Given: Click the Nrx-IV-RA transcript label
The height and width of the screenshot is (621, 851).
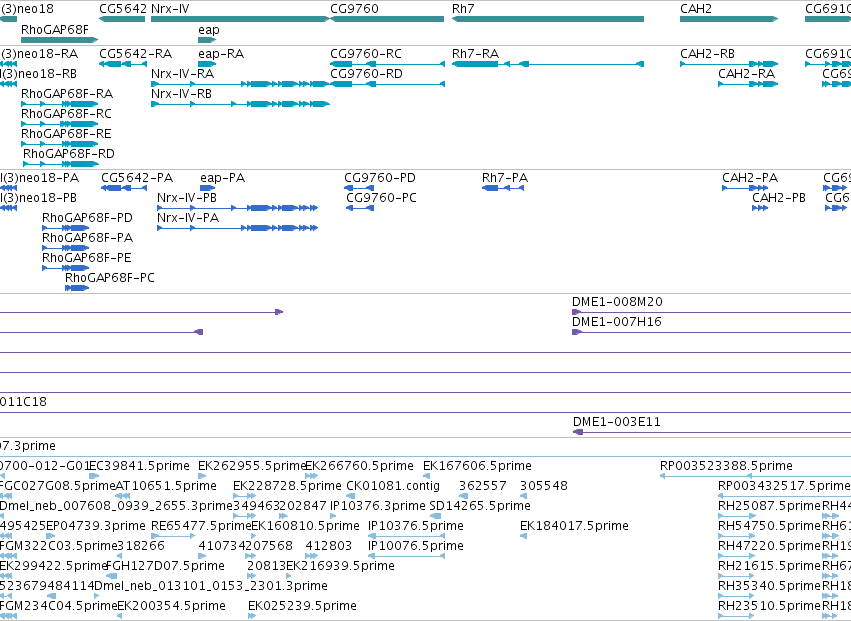Looking at the screenshot, I should [182, 74].
